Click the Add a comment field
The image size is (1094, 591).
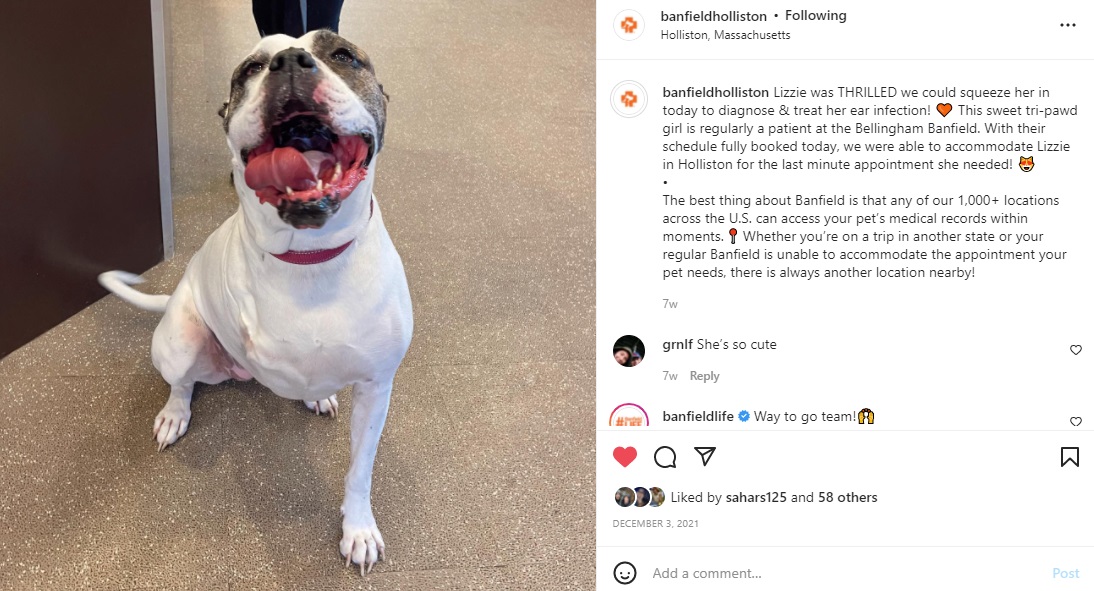844,573
